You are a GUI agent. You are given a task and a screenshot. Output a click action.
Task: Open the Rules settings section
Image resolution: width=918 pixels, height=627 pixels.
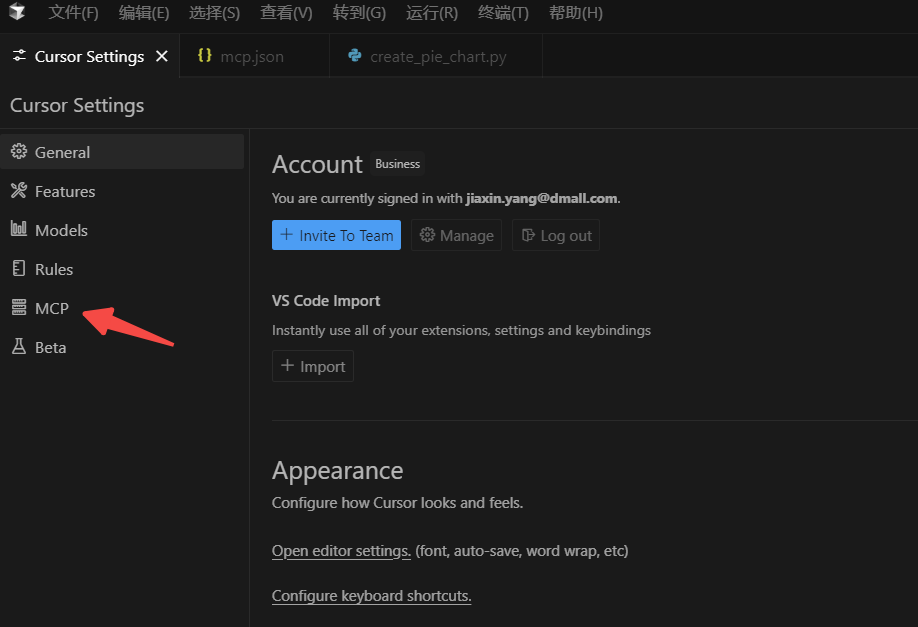[122, 269]
